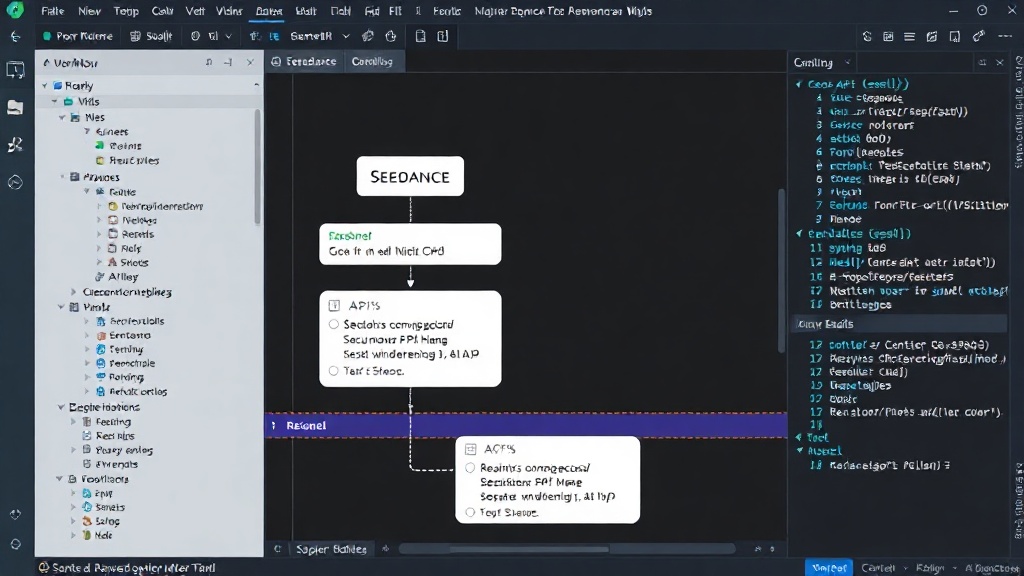Collapse the 'Rarly' root tree node
Screen dimensions: 1024x576
pyautogui.click(x=44, y=86)
